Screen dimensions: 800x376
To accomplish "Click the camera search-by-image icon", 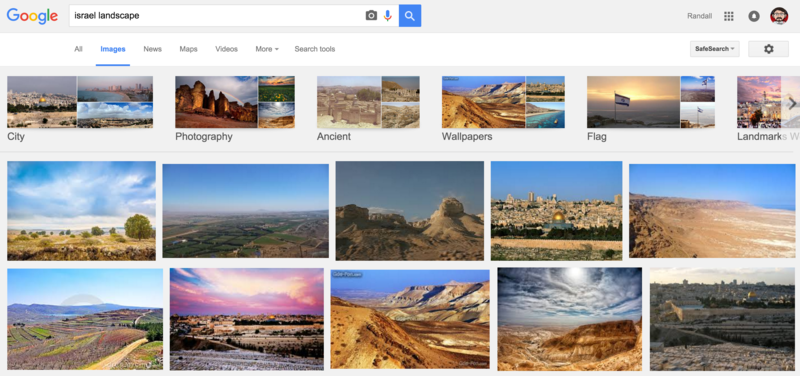I will click(x=371, y=16).
